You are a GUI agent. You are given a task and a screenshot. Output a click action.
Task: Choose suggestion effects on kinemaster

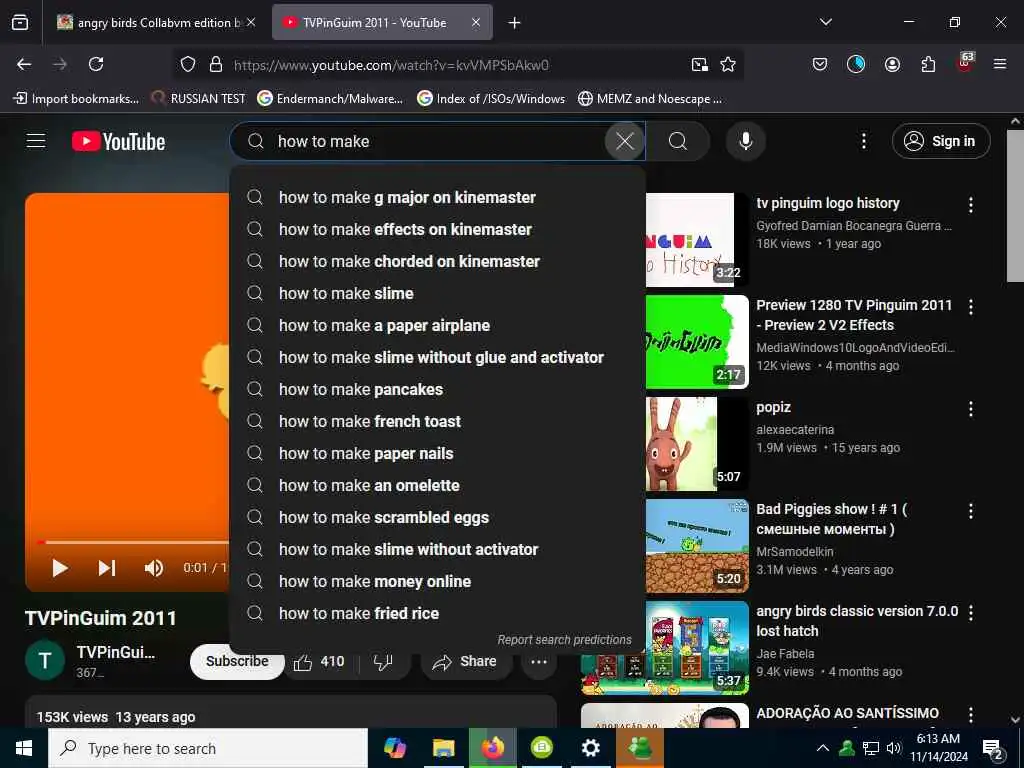(x=438, y=229)
